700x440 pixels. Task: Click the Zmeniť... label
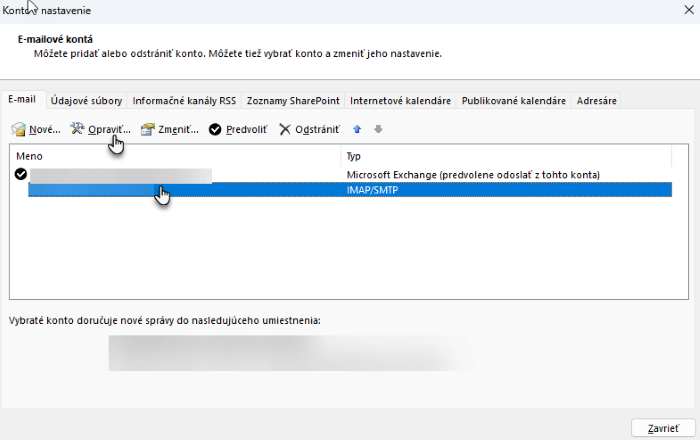pyautogui.click(x=179, y=129)
